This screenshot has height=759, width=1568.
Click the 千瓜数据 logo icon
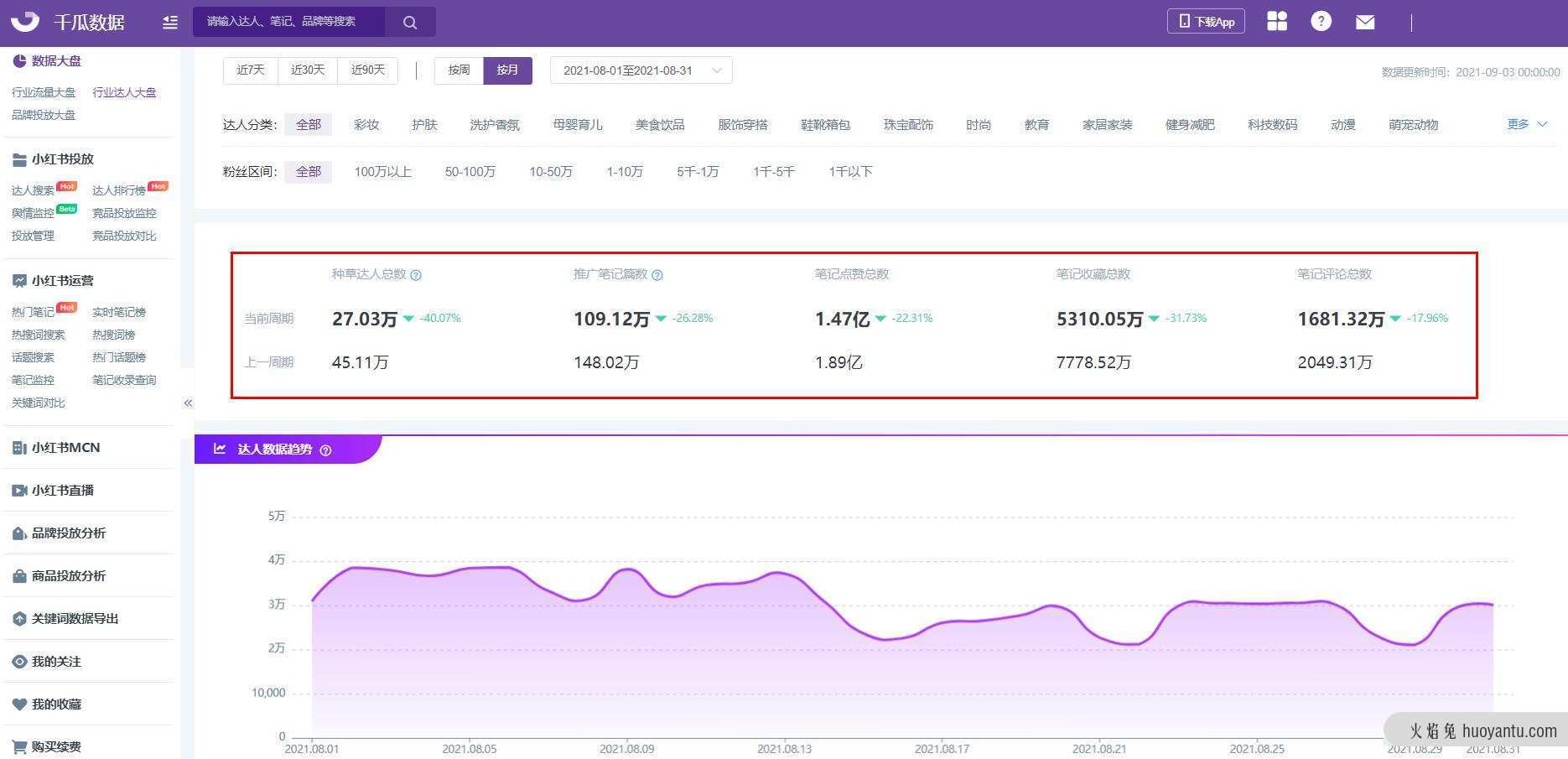click(x=25, y=22)
